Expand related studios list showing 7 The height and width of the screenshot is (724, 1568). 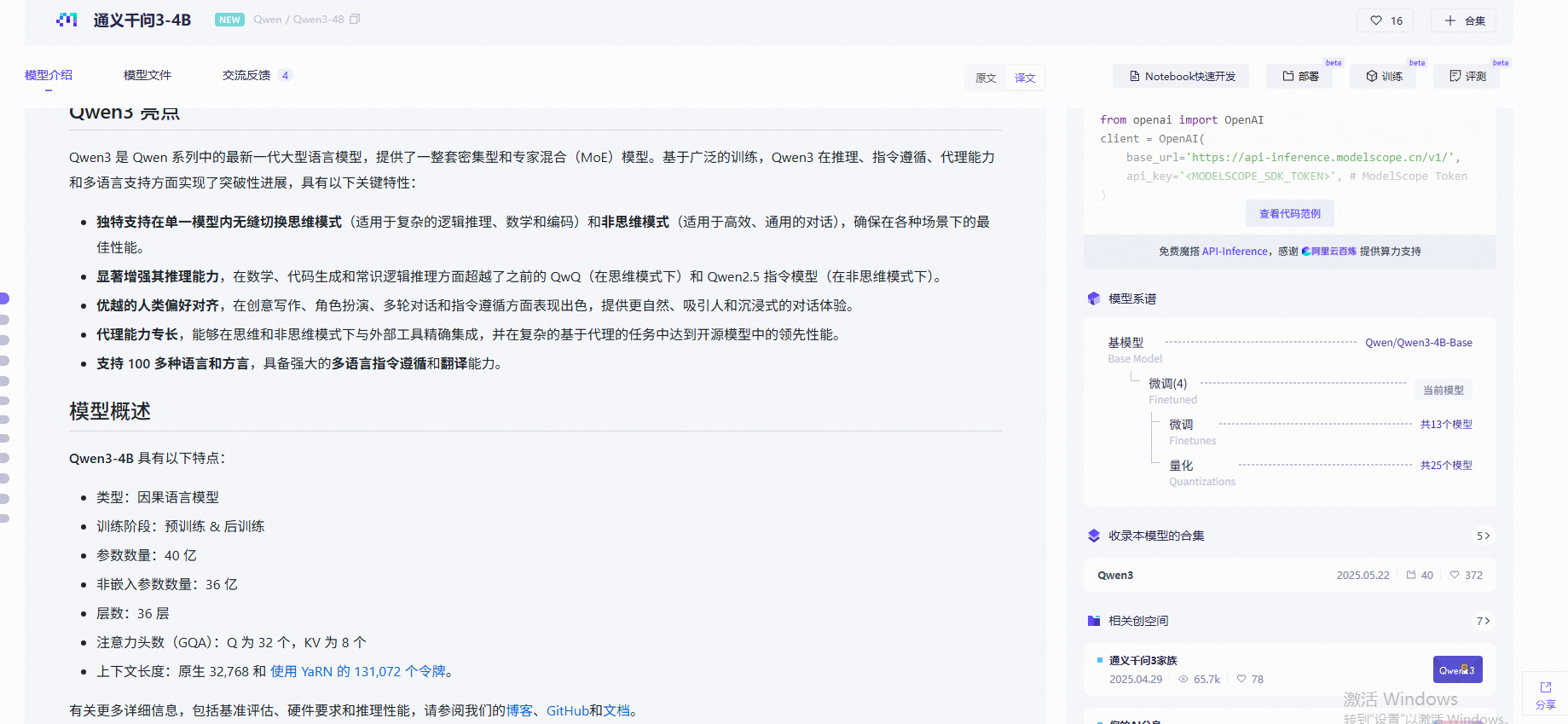1483,621
